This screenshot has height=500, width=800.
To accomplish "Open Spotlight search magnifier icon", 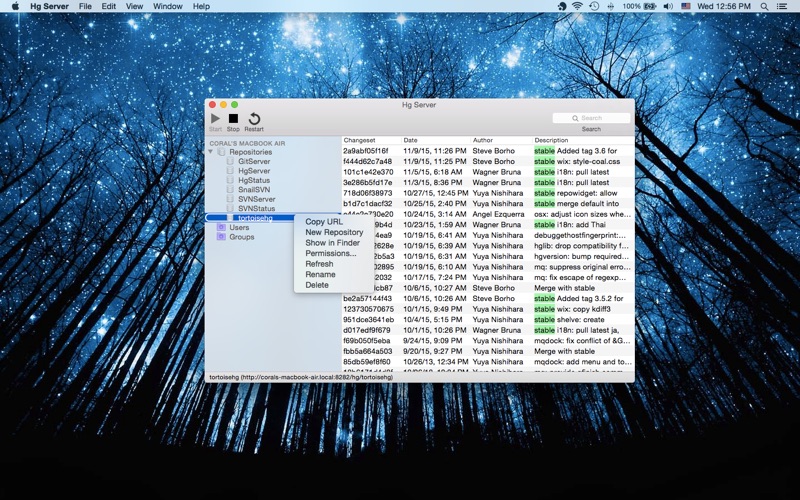I will [764, 6].
